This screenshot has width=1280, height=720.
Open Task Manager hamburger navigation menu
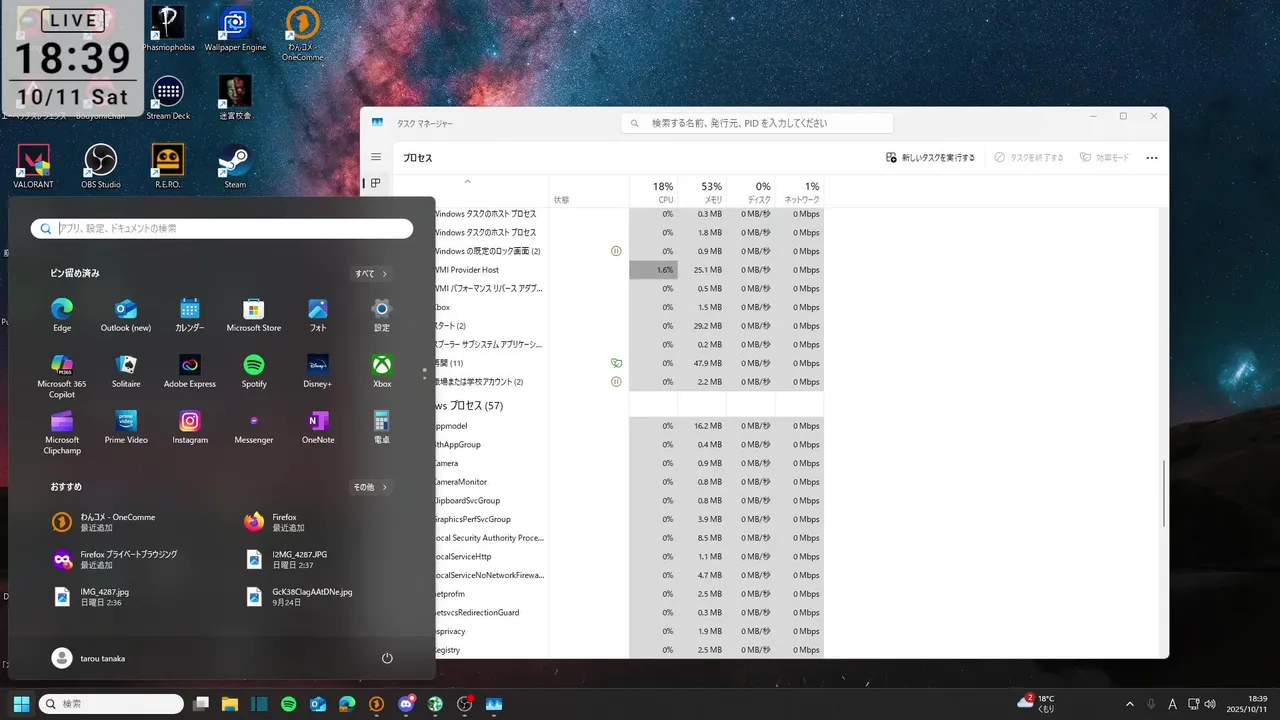tap(376, 157)
